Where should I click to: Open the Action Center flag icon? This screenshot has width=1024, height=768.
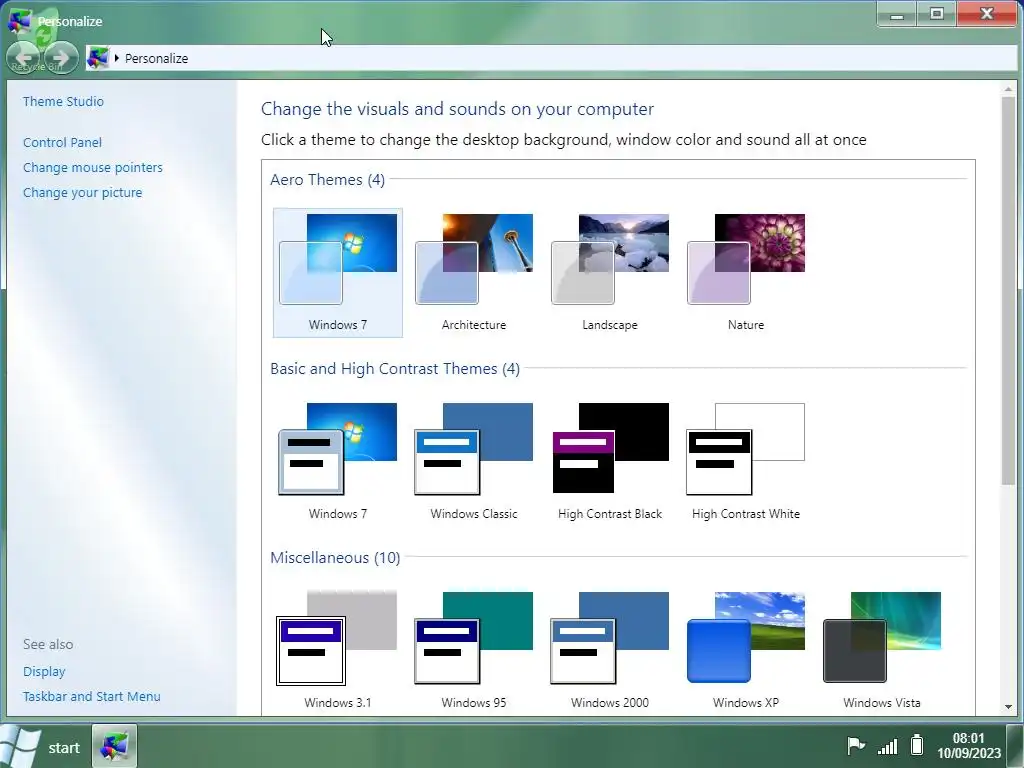tap(856, 744)
